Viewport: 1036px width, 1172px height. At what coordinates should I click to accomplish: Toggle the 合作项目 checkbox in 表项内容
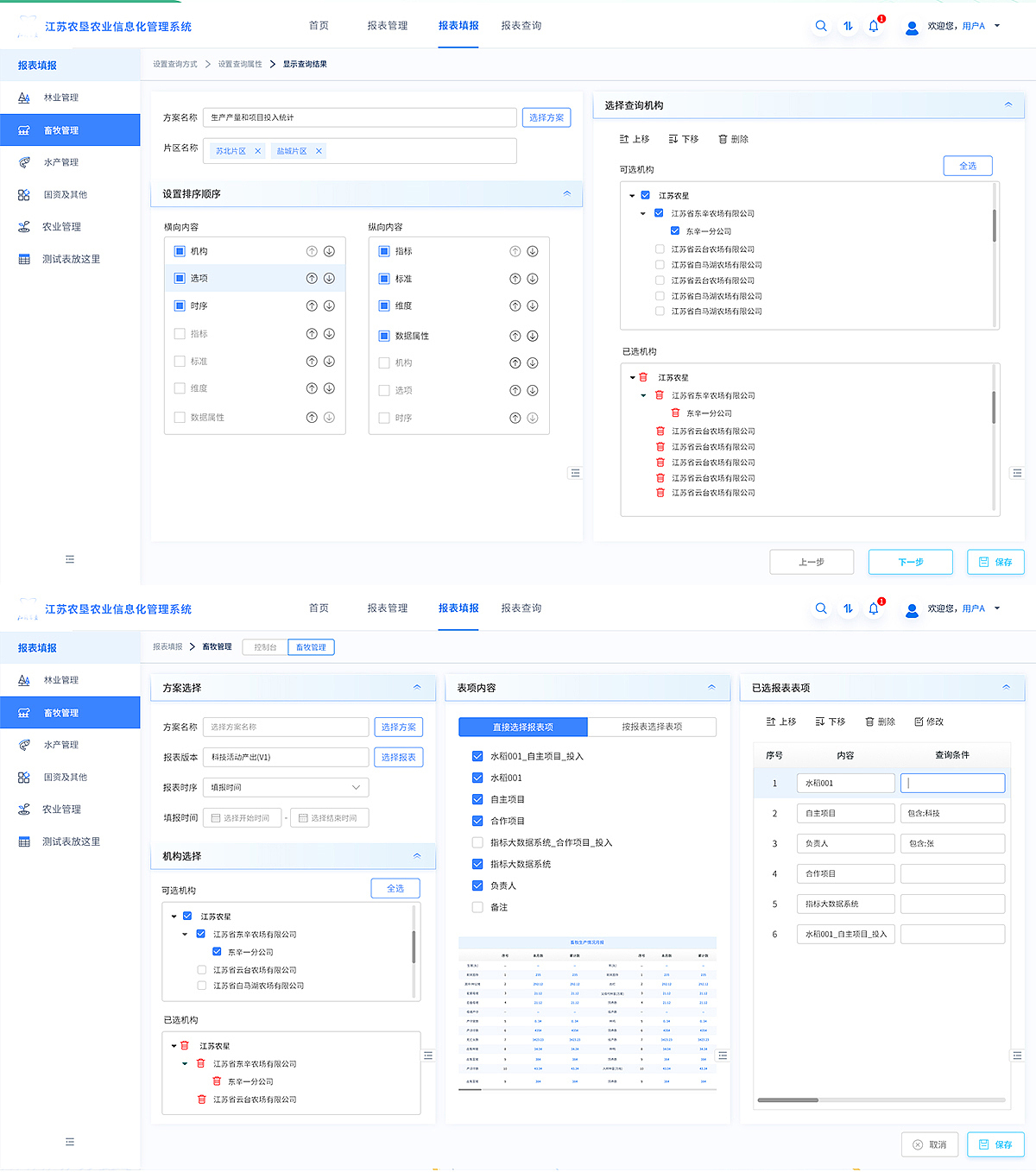click(x=477, y=821)
